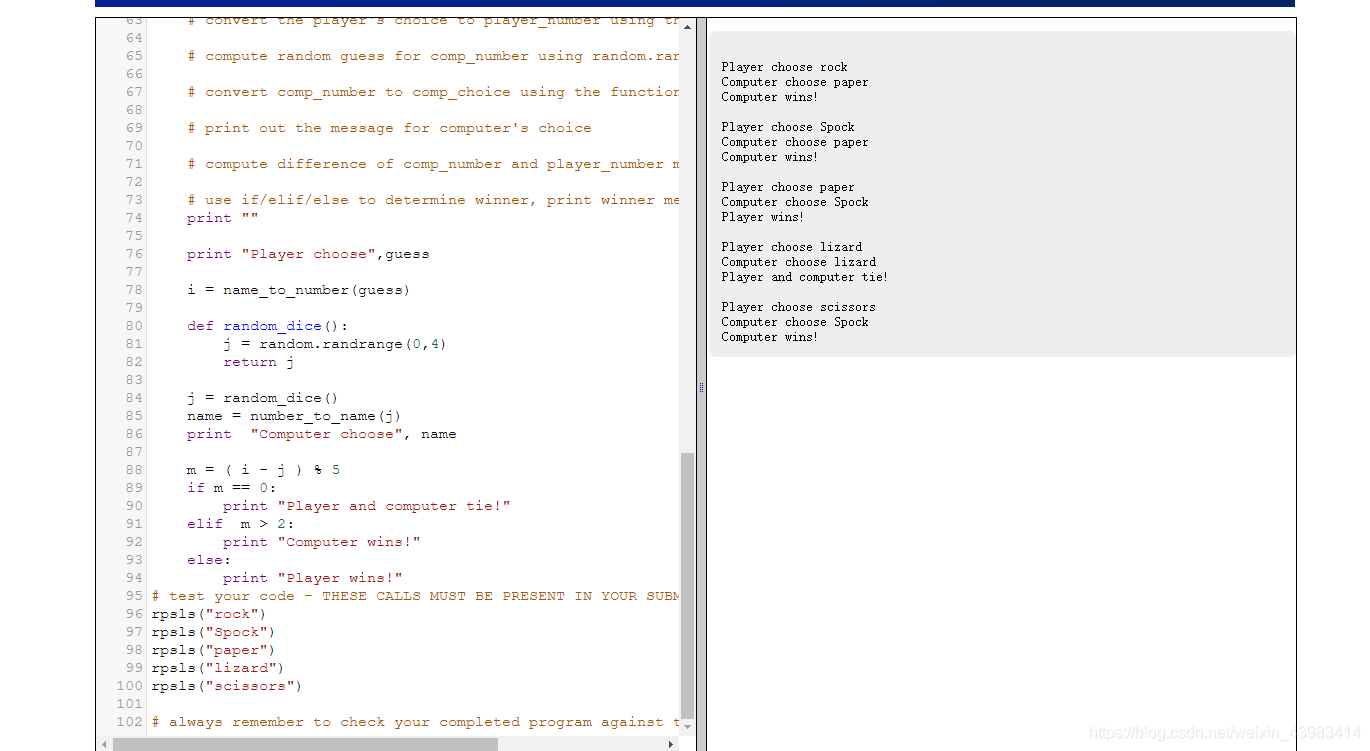1370x751 pixels.
Task: Click the editor horizontal scrollbar thumb
Action: point(305,744)
